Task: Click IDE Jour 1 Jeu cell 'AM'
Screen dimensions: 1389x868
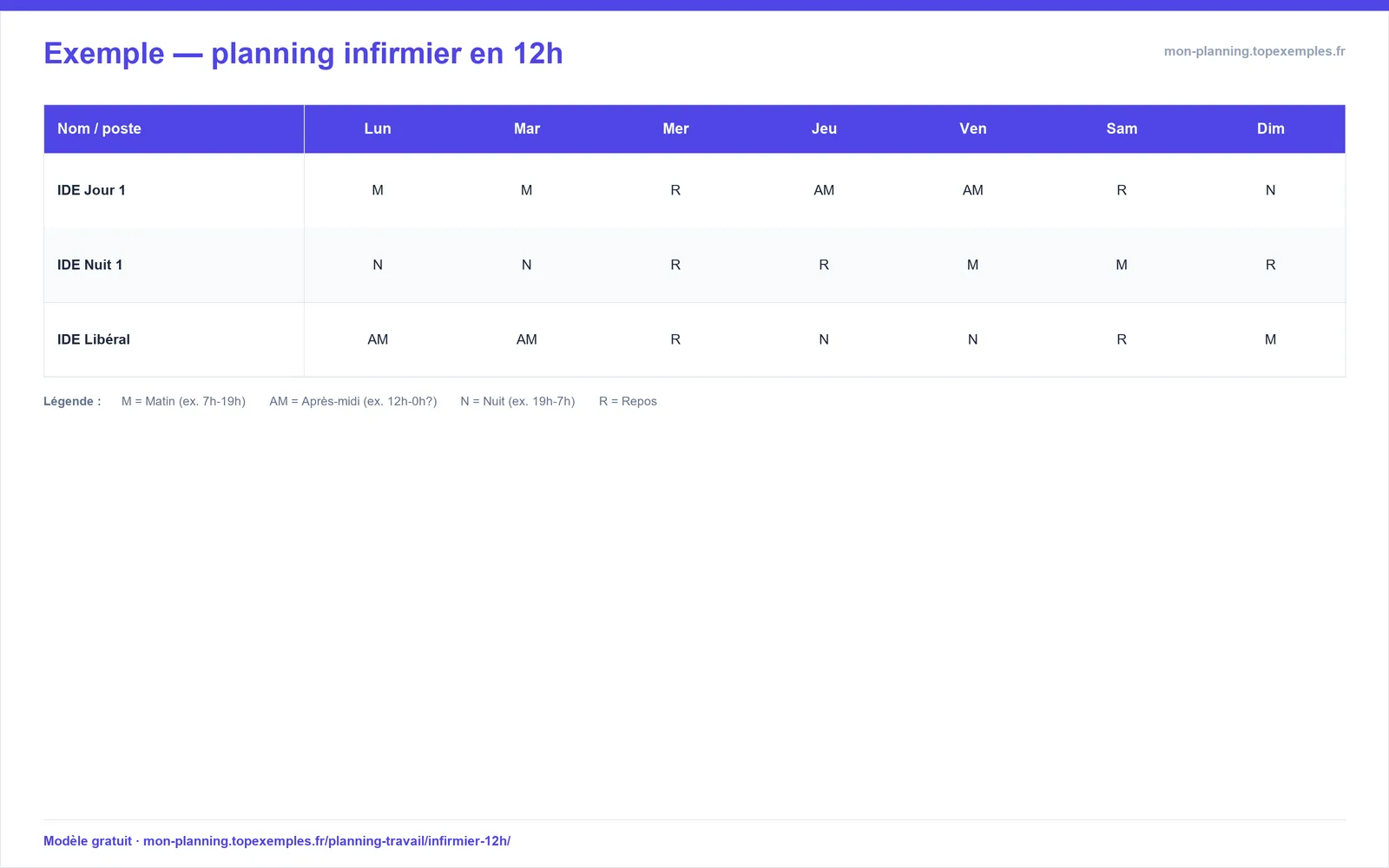Action: click(824, 190)
